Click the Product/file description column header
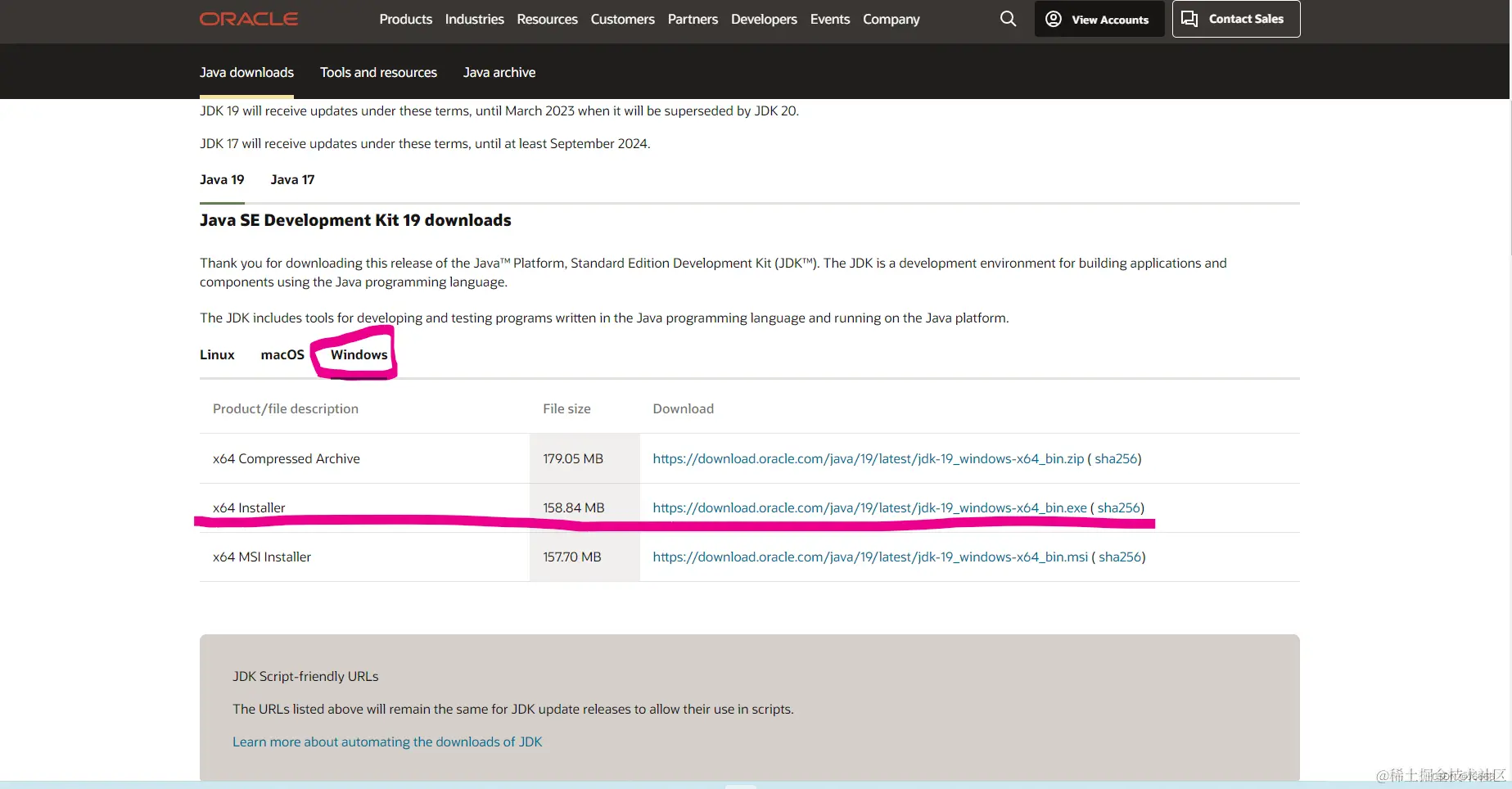The height and width of the screenshot is (789, 1512). 286,408
